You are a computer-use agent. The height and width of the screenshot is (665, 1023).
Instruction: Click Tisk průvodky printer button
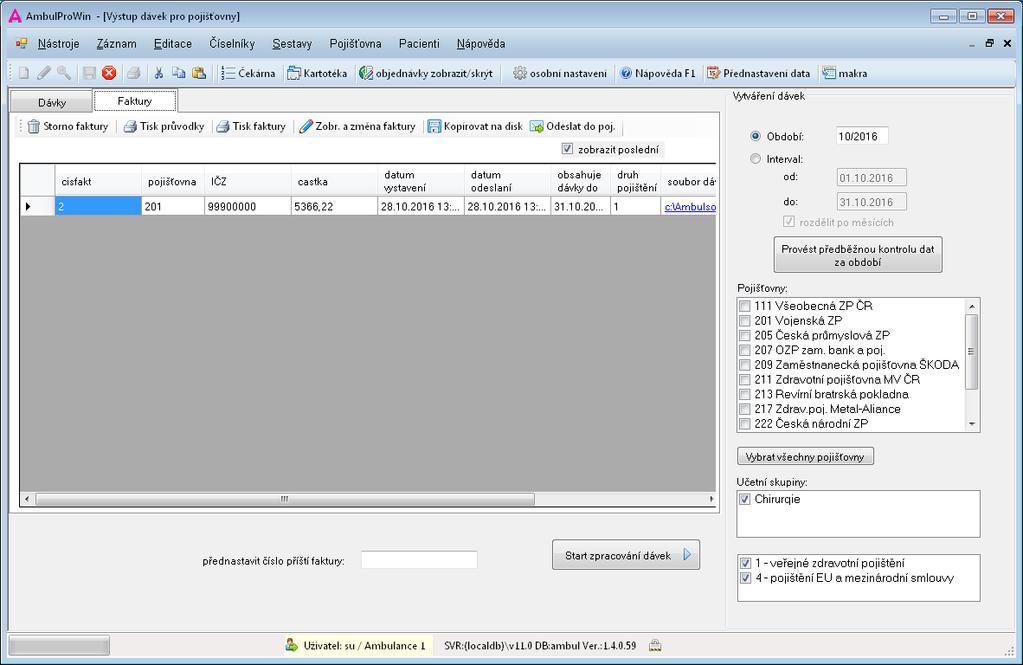(x=164, y=127)
